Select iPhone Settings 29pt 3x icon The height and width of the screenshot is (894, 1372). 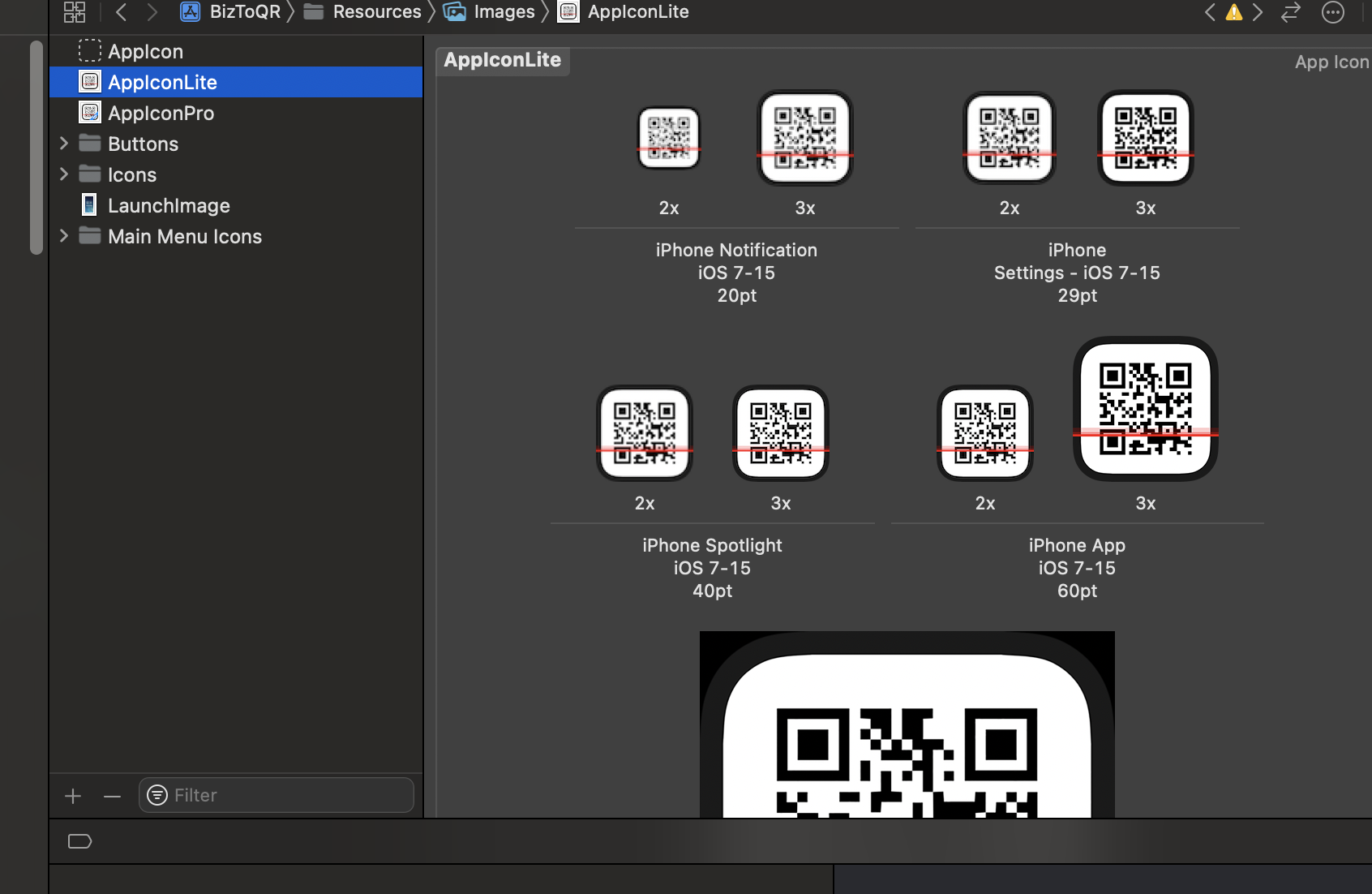pos(1146,138)
